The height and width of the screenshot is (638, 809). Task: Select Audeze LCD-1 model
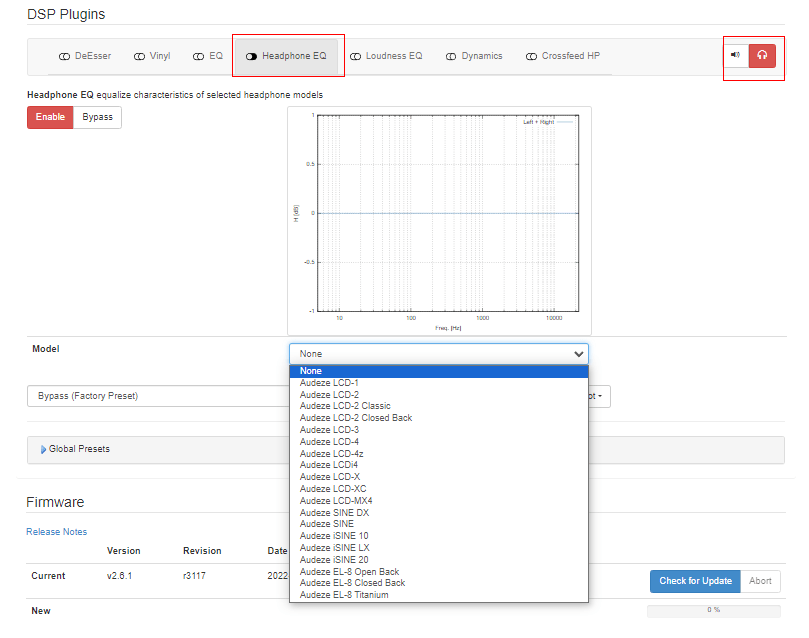pyautogui.click(x=439, y=383)
